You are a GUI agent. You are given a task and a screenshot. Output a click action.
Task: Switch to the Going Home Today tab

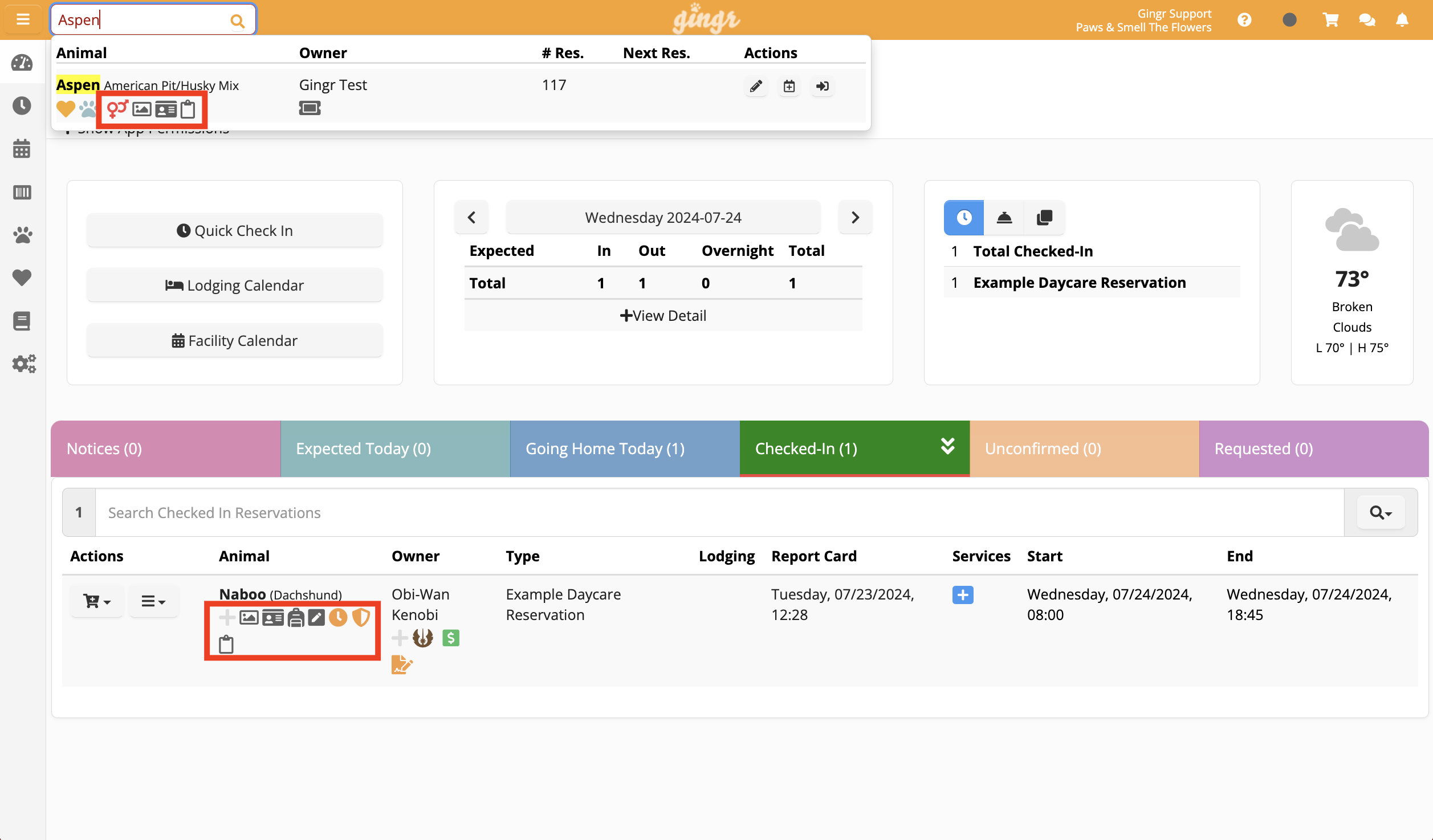[625, 448]
